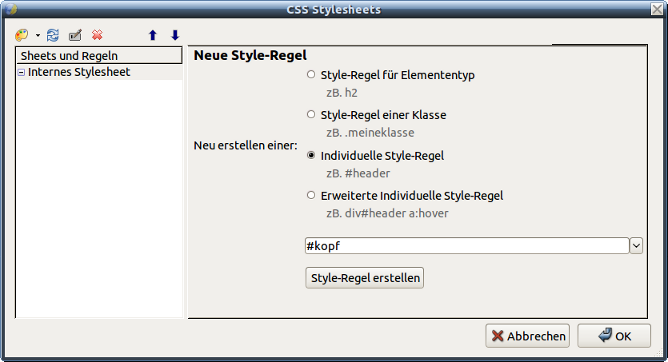Close the CSS Stylesheets dialog window
Screen dimensions: 668x362
pyautogui.click(x=657, y=9)
